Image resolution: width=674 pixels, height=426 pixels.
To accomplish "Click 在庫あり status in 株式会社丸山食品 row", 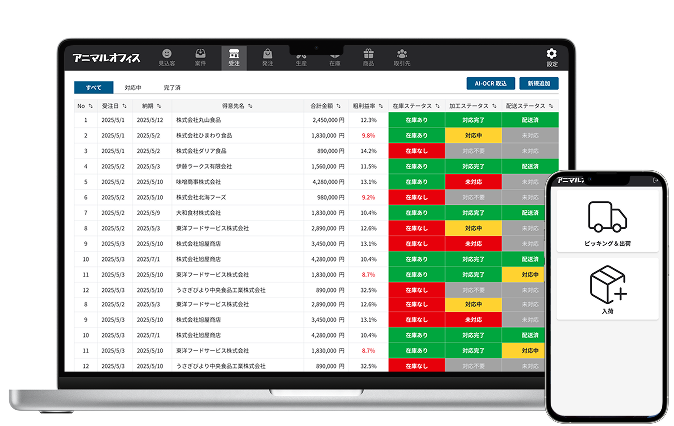I will pyautogui.click(x=417, y=120).
